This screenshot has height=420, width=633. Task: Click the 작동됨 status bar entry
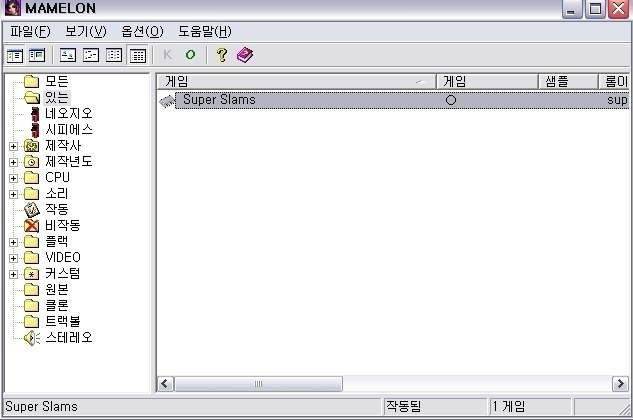(403, 406)
